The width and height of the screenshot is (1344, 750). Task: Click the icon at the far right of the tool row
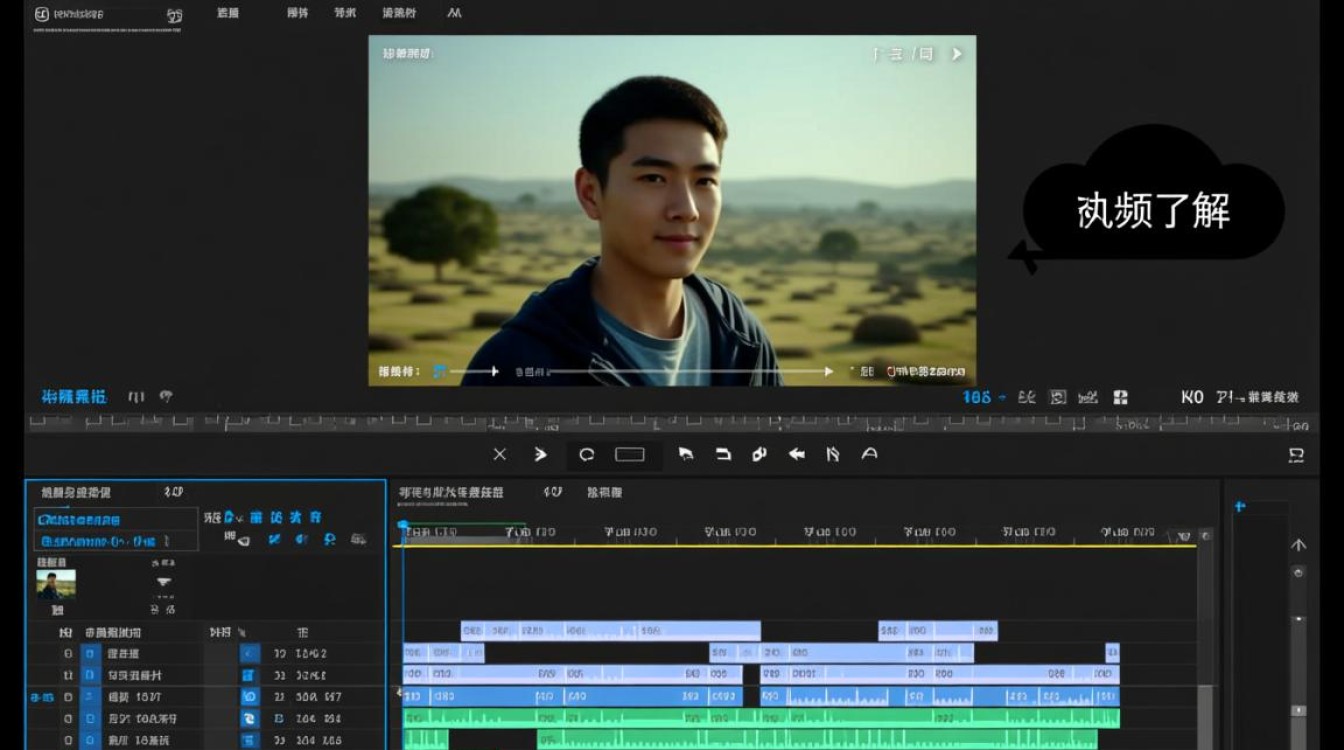(x=1297, y=455)
